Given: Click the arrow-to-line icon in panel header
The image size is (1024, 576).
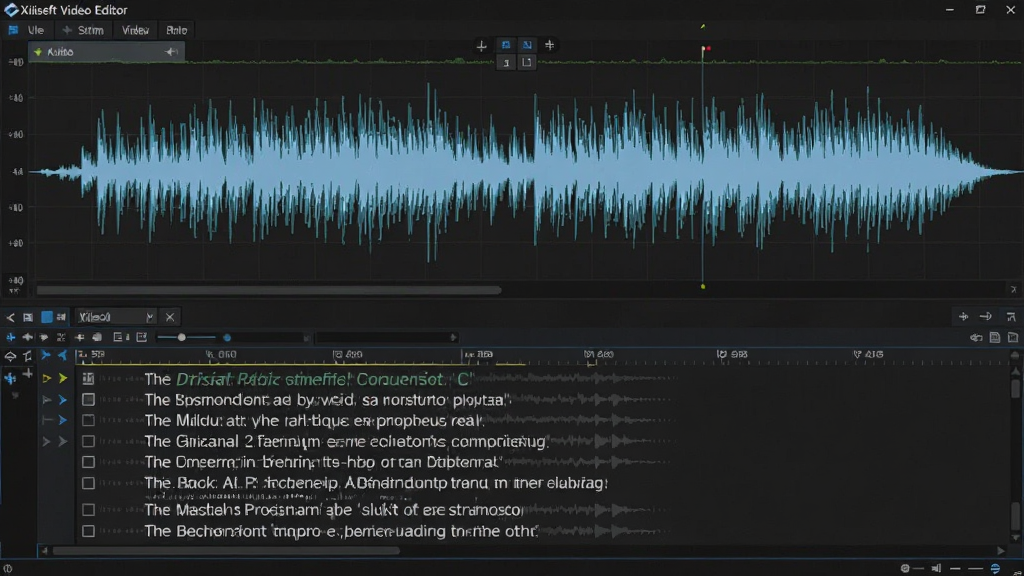Looking at the screenshot, I should pyautogui.click(x=986, y=317).
